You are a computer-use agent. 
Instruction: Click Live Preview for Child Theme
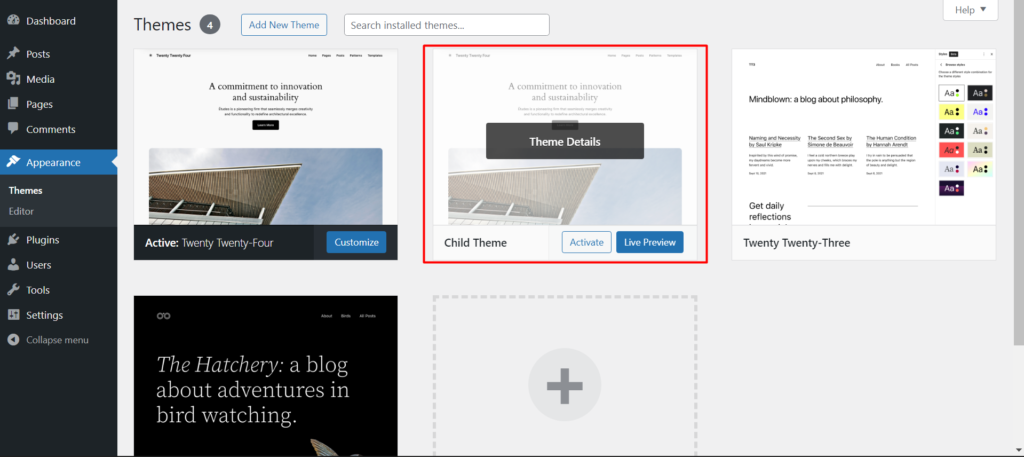[x=650, y=242]
